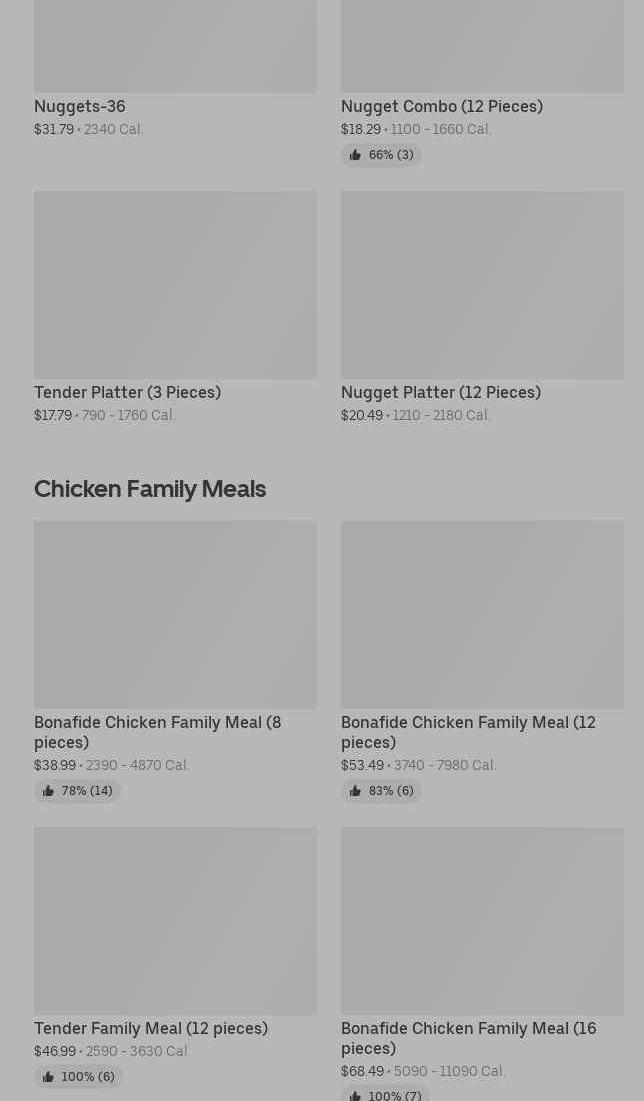Open Nugget Combo (12 Pieces) title

[442, 107]
